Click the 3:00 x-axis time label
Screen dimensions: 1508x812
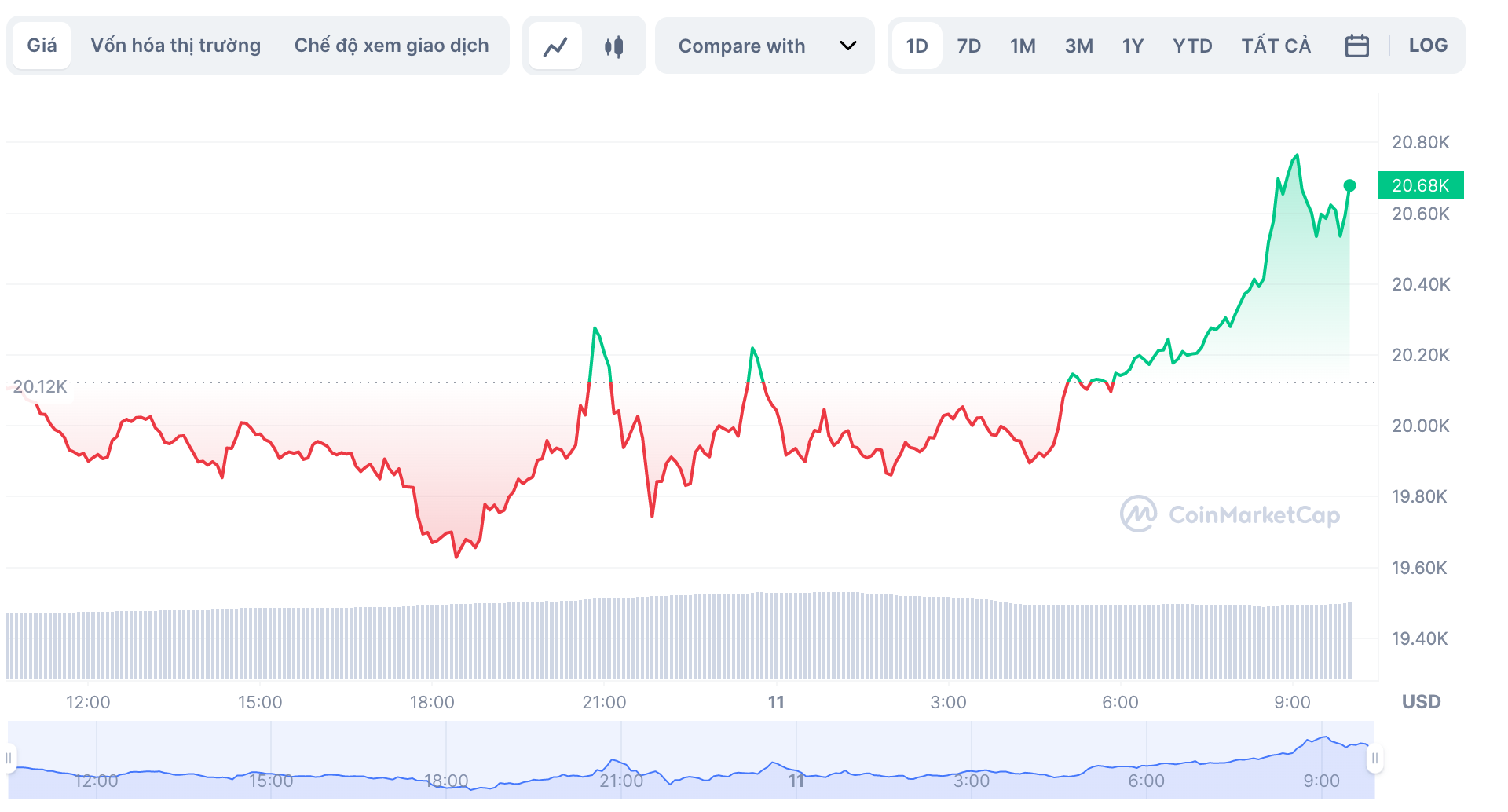pyautogui.click(x=948, y=702)
